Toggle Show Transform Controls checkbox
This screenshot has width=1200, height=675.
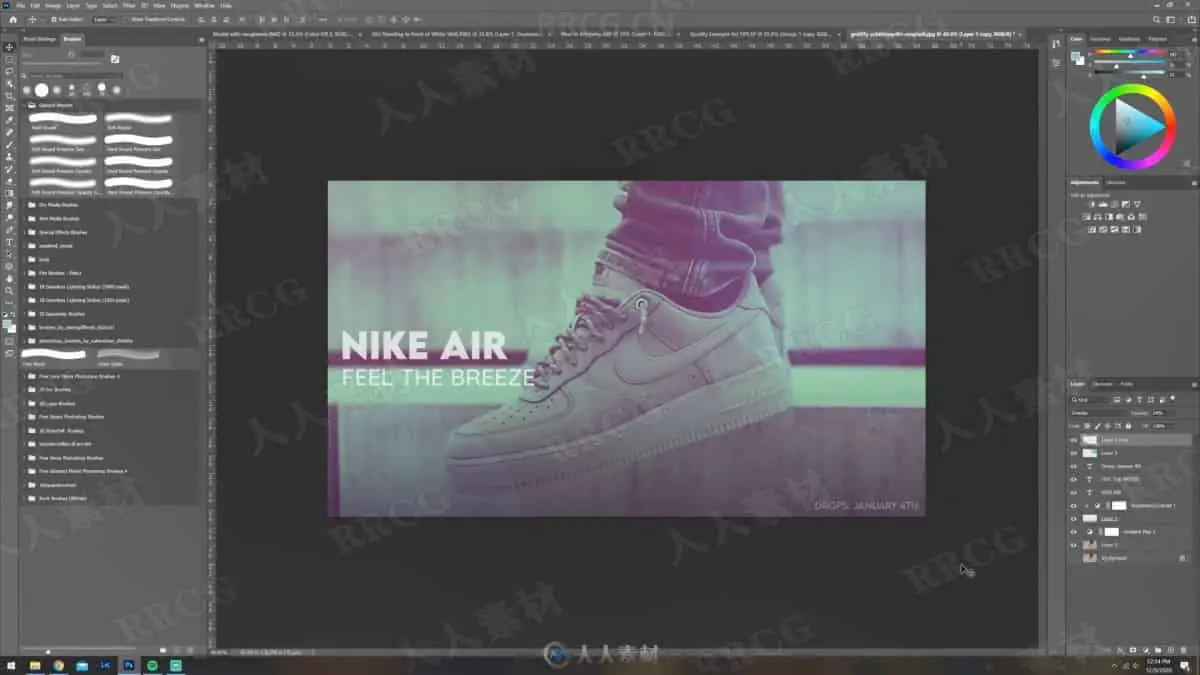point(127,19)
